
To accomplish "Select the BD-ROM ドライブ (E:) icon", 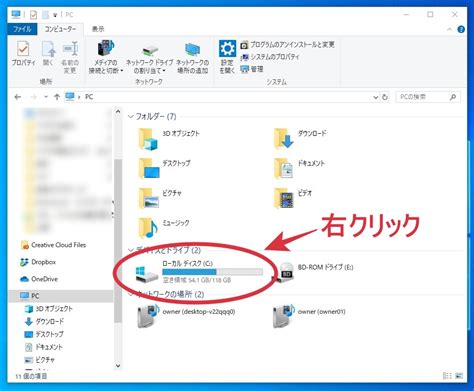I will (x=284, y=271).
